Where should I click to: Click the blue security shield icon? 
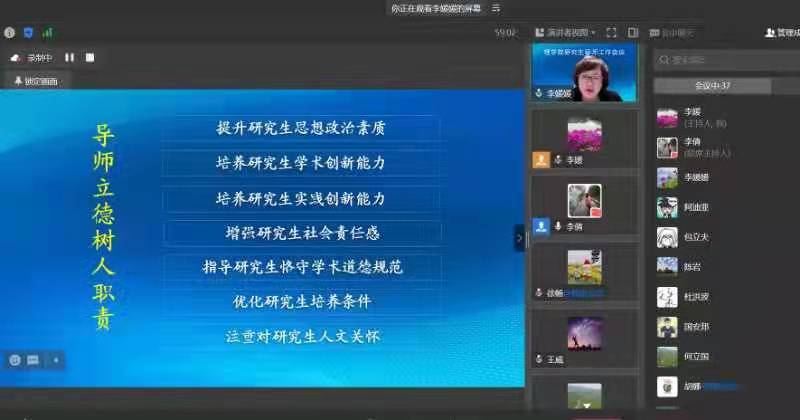pos(28,32)
